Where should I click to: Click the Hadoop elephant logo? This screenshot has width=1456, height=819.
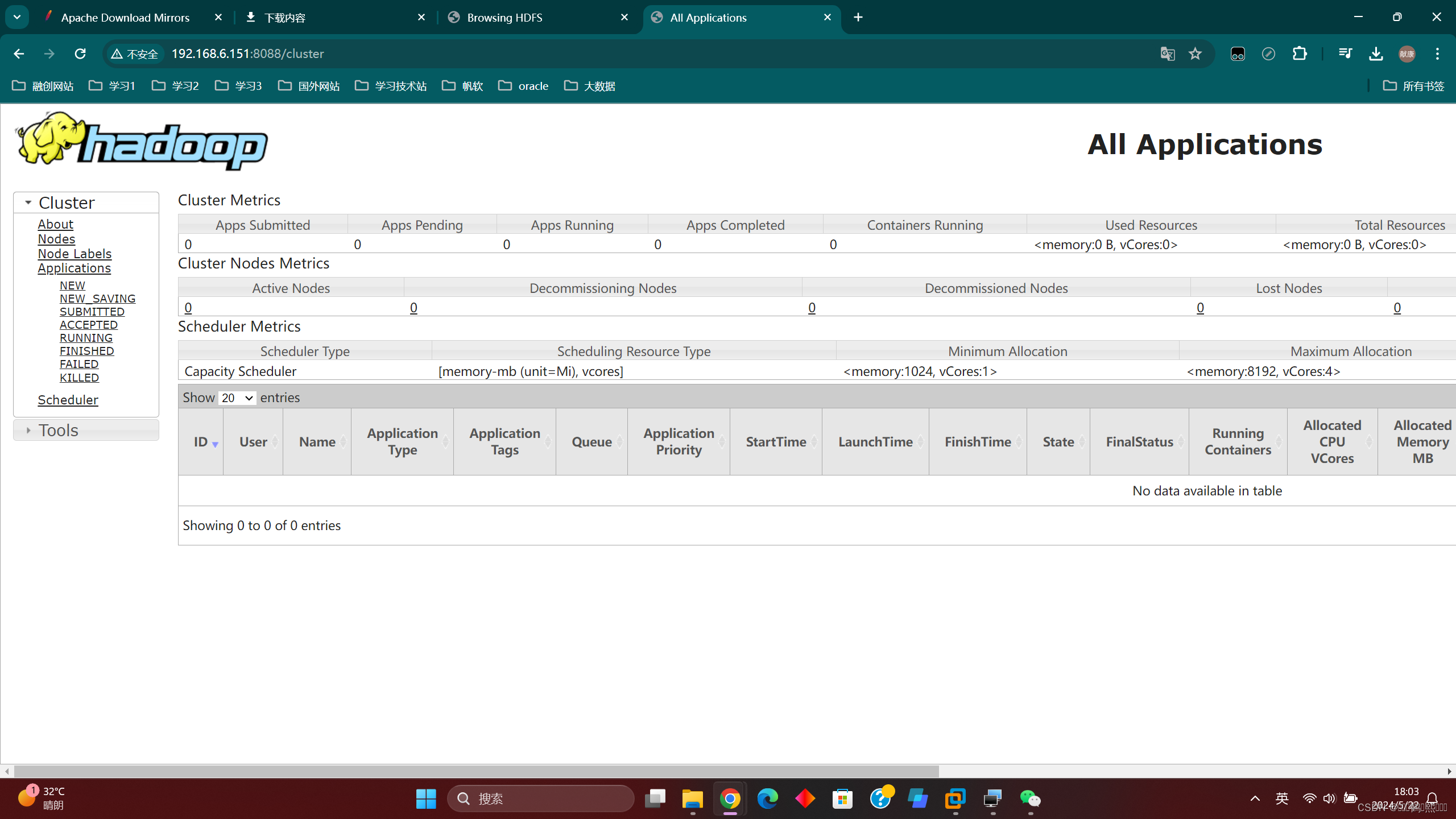[142, 141]
